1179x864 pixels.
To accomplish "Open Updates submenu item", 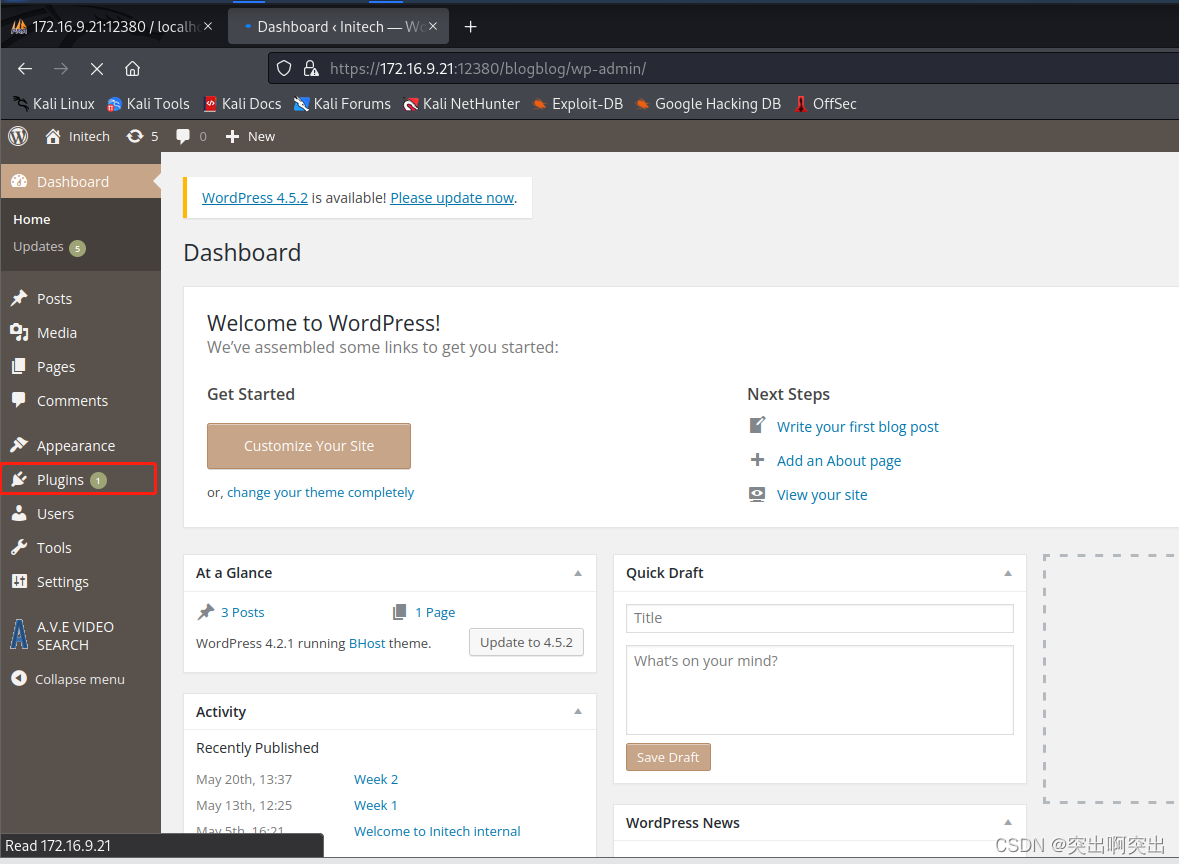I will click(x=49, y=247).
